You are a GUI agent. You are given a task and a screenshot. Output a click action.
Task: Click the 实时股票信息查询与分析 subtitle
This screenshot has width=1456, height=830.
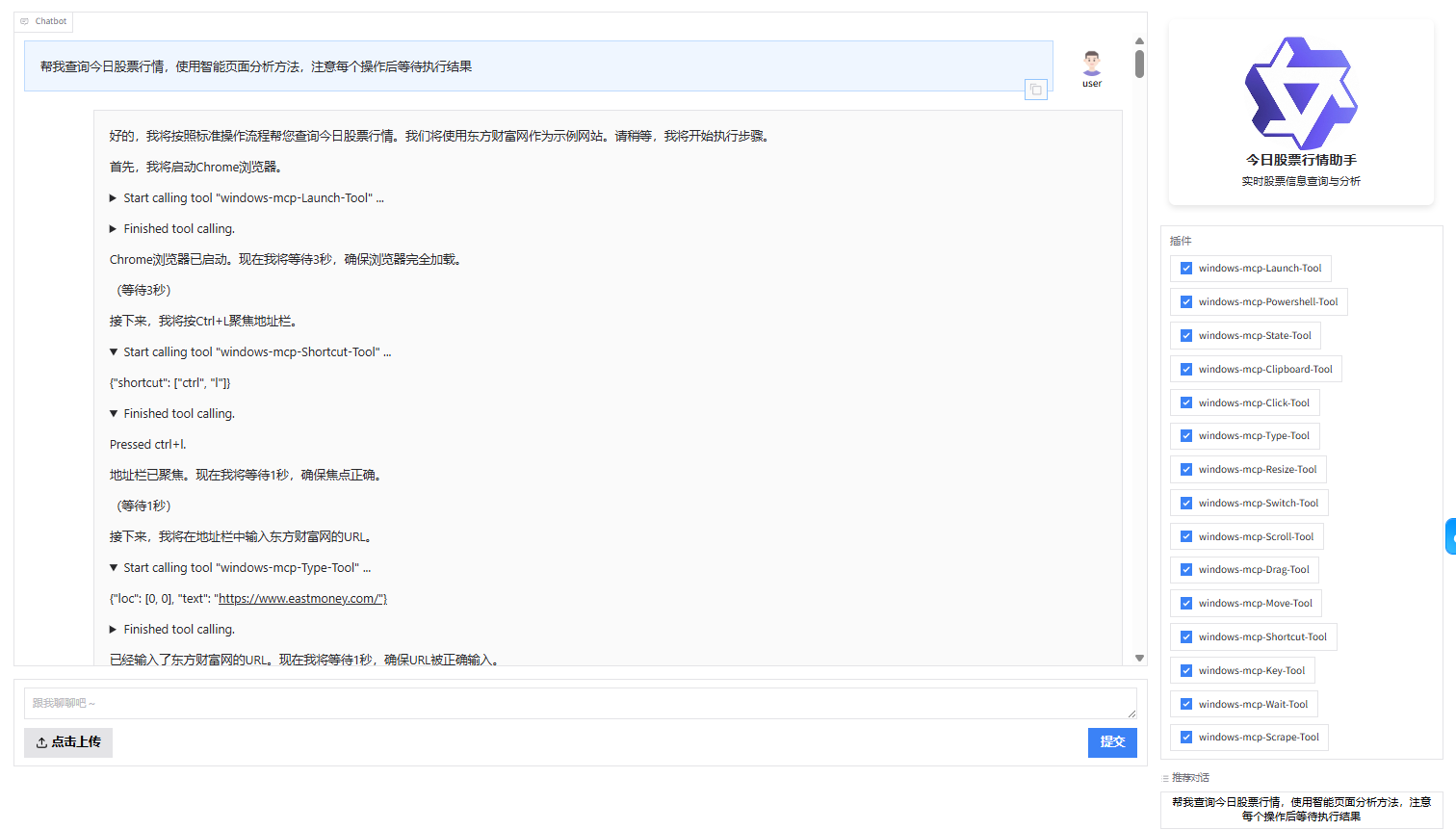tap(1301, 181)
